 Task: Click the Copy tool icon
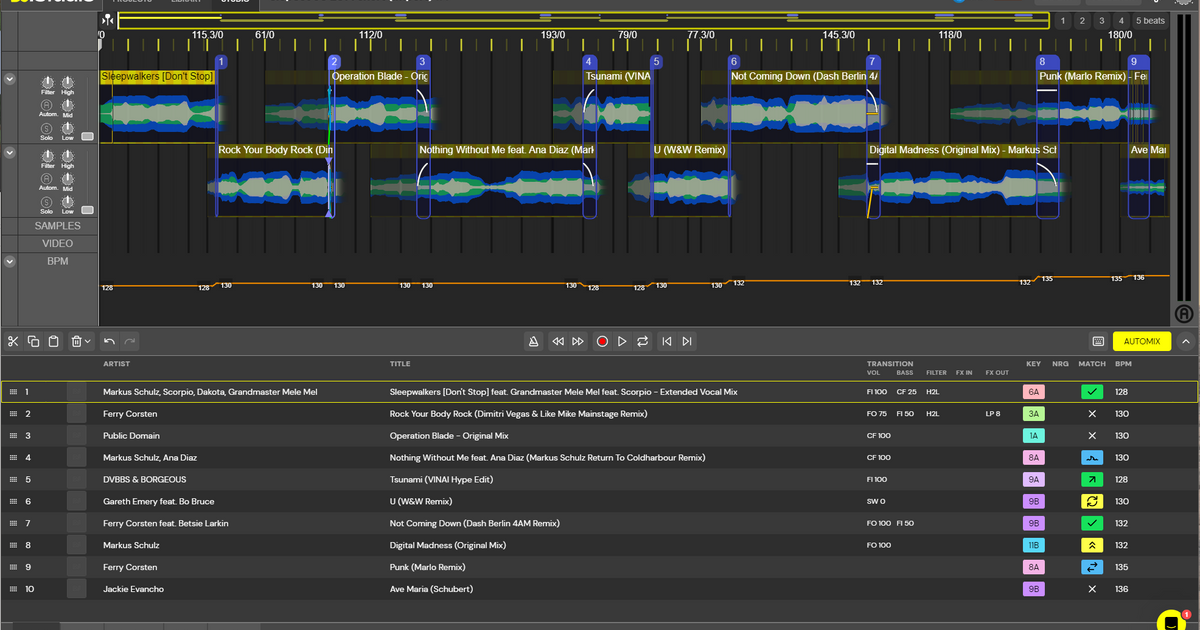(x=33, y=341)
